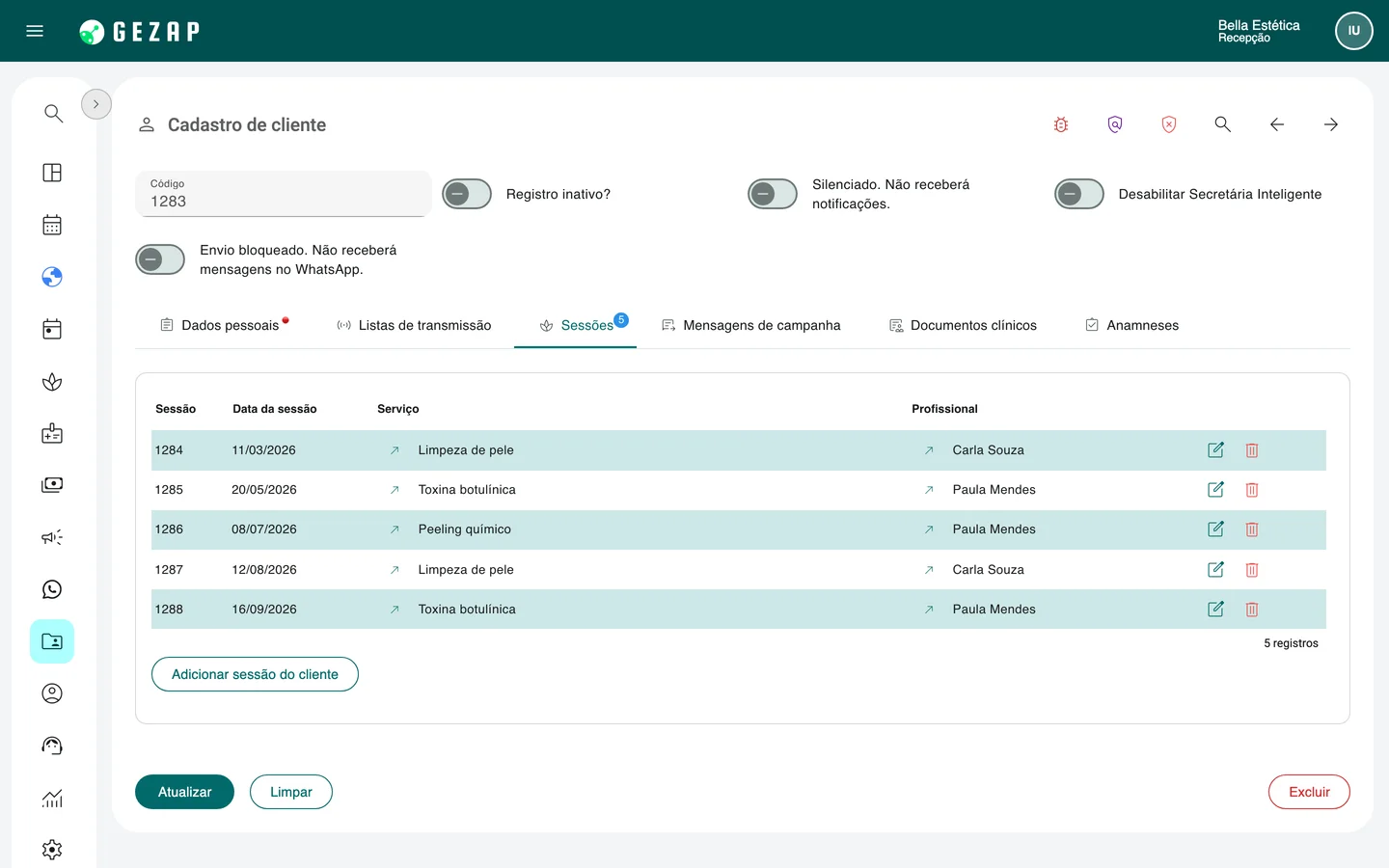Screen dimensions: 1389x868
Task: Open the charts analytics sidebar icon
Action: (52, 798)
